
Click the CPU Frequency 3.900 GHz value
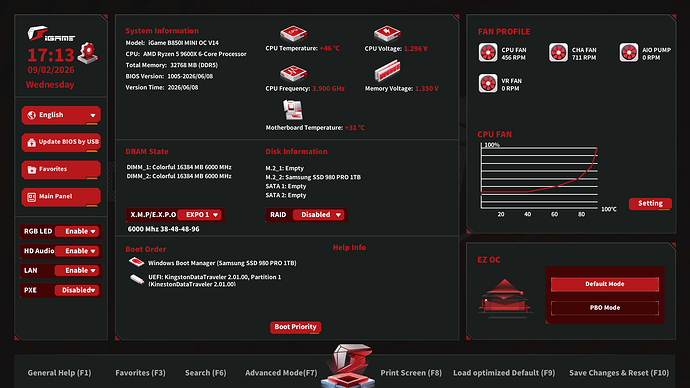(328, 88)
